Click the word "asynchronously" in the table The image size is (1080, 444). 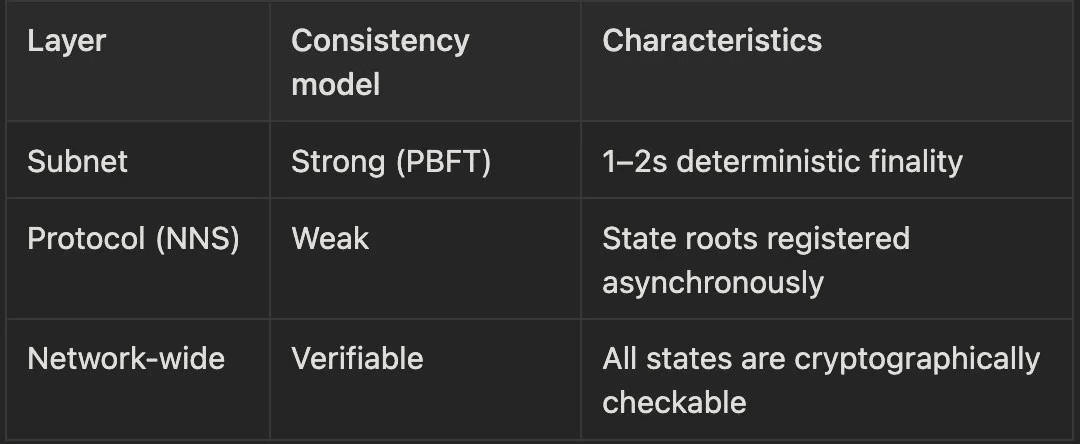coord(713,283)
